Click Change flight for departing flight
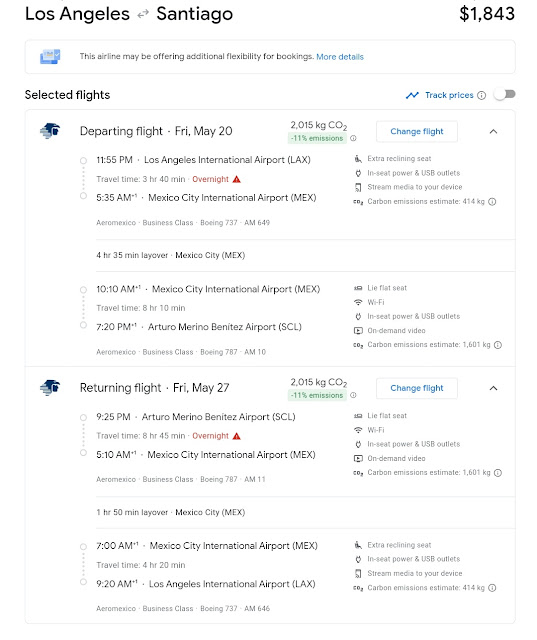Image resolution: width=537 pixels, height=640 pixels. click(x=417, y=131)
